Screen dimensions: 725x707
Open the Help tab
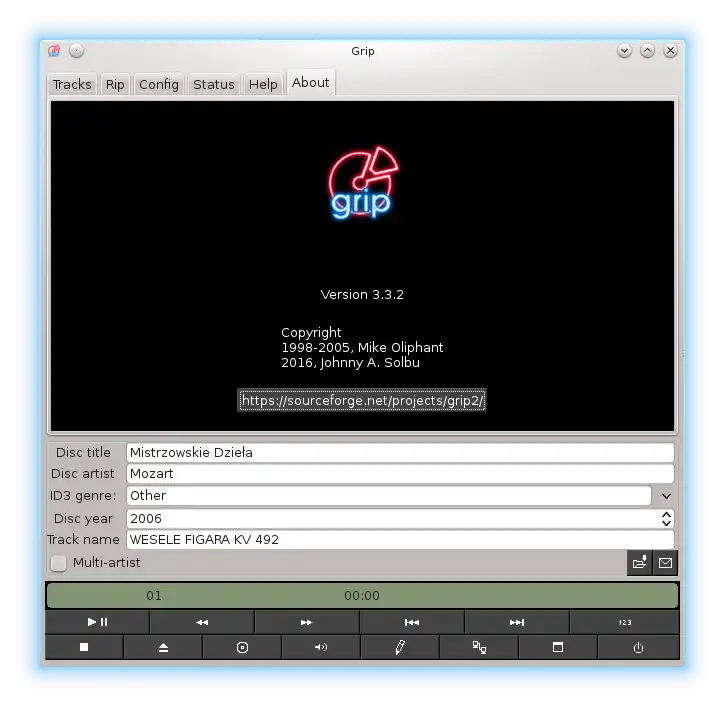[263, 85]
